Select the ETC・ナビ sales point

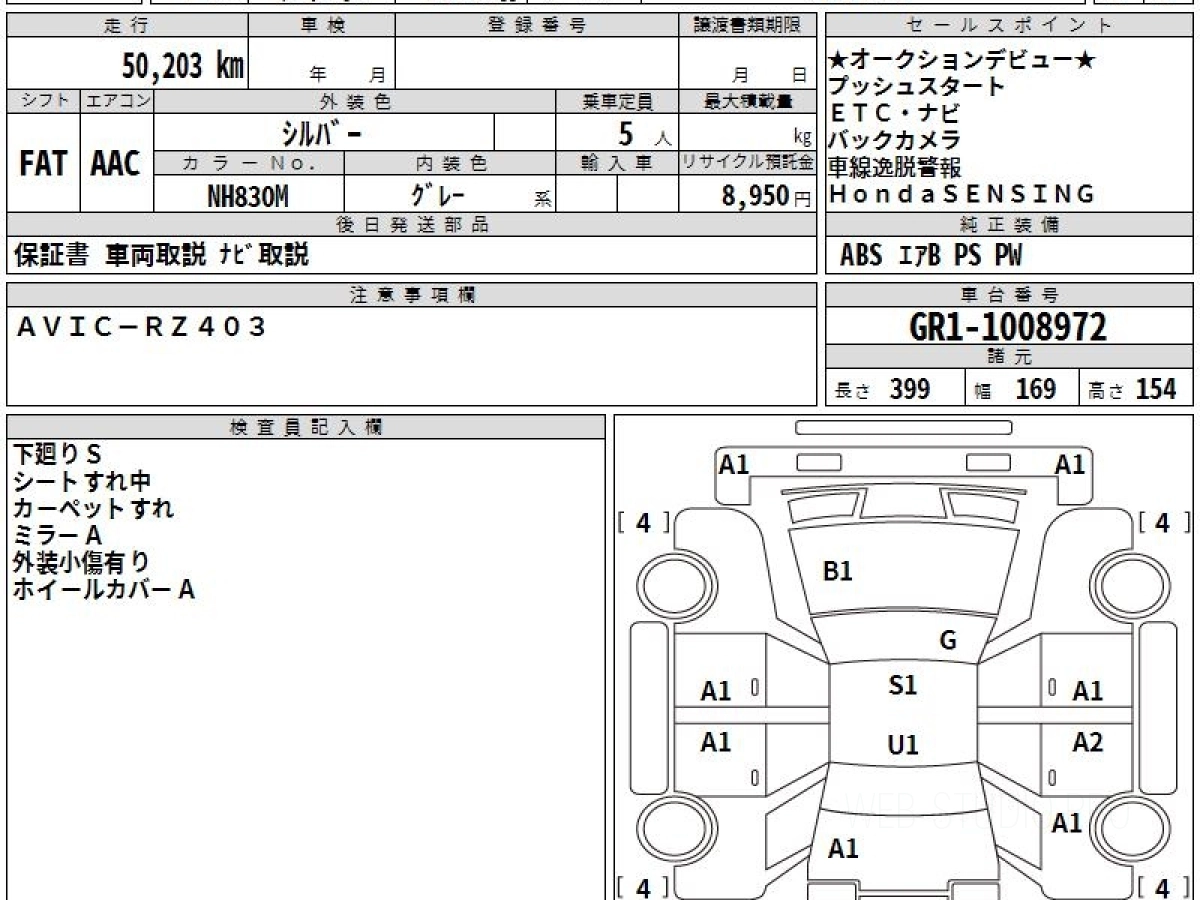tap(894, 113)
